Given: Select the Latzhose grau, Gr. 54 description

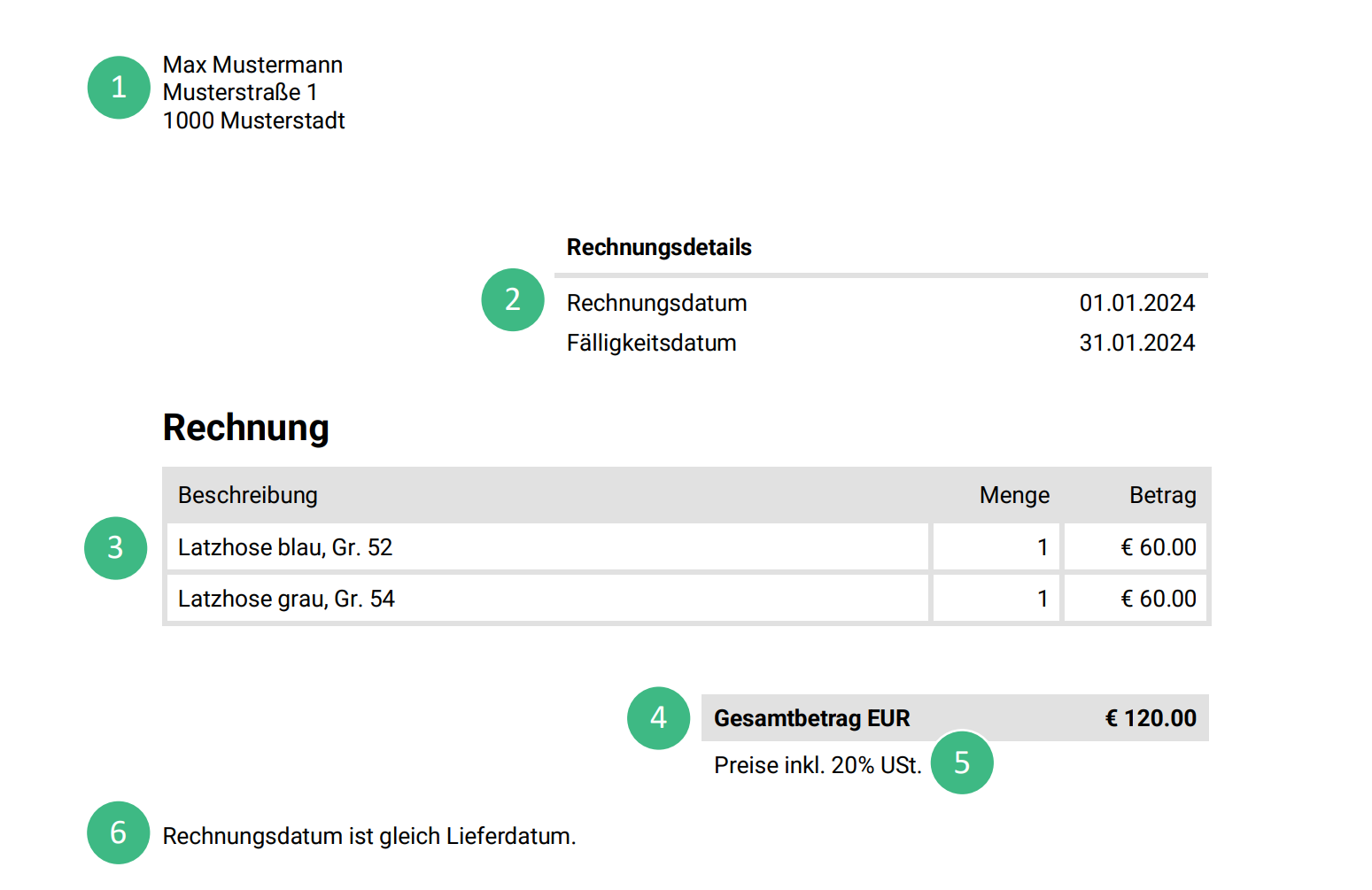Looking at the screenshot, I should (x=286, y=599).
